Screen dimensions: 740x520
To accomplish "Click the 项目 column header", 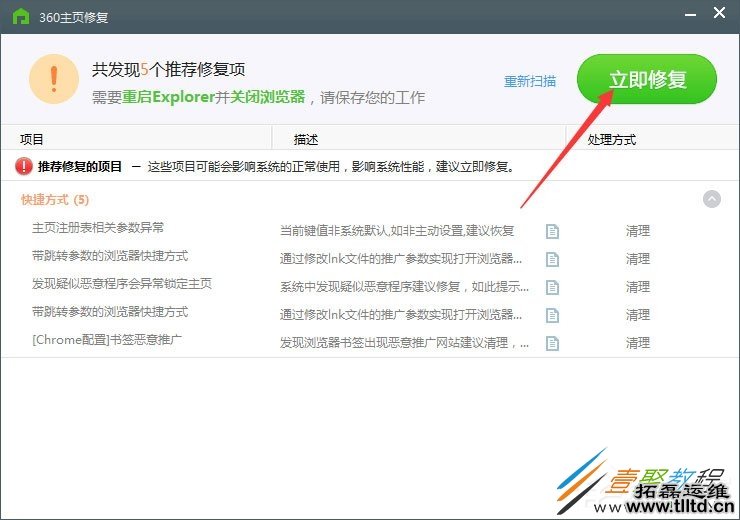I will coord(32,139).
